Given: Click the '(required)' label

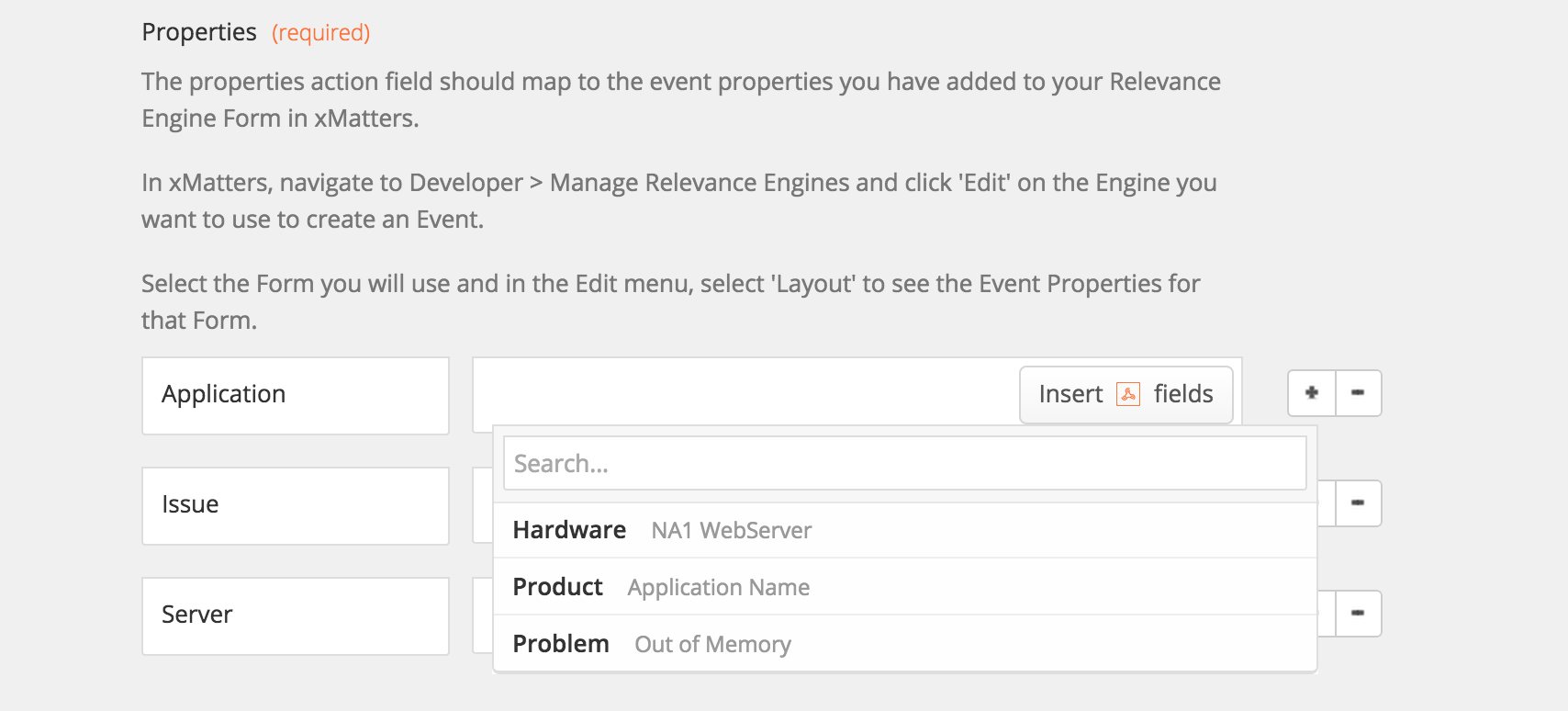Looking at the screenshot, I should [320, 33].
